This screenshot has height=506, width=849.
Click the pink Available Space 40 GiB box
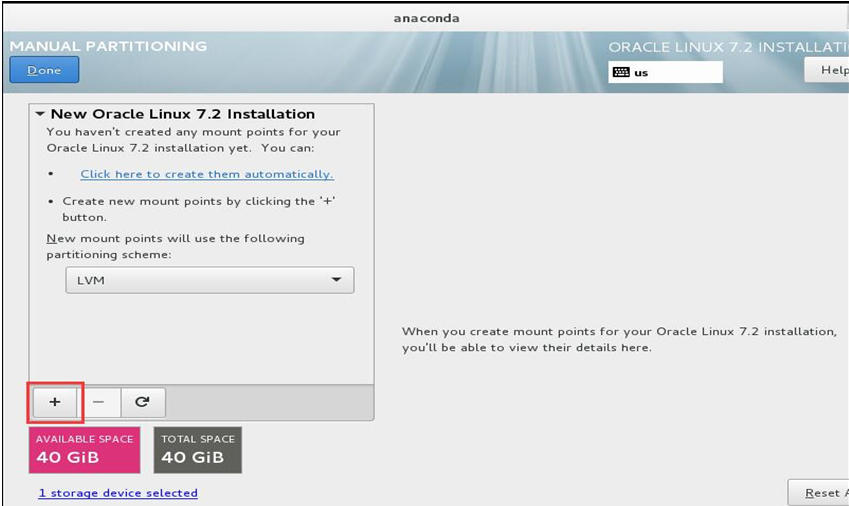(84, 450)
